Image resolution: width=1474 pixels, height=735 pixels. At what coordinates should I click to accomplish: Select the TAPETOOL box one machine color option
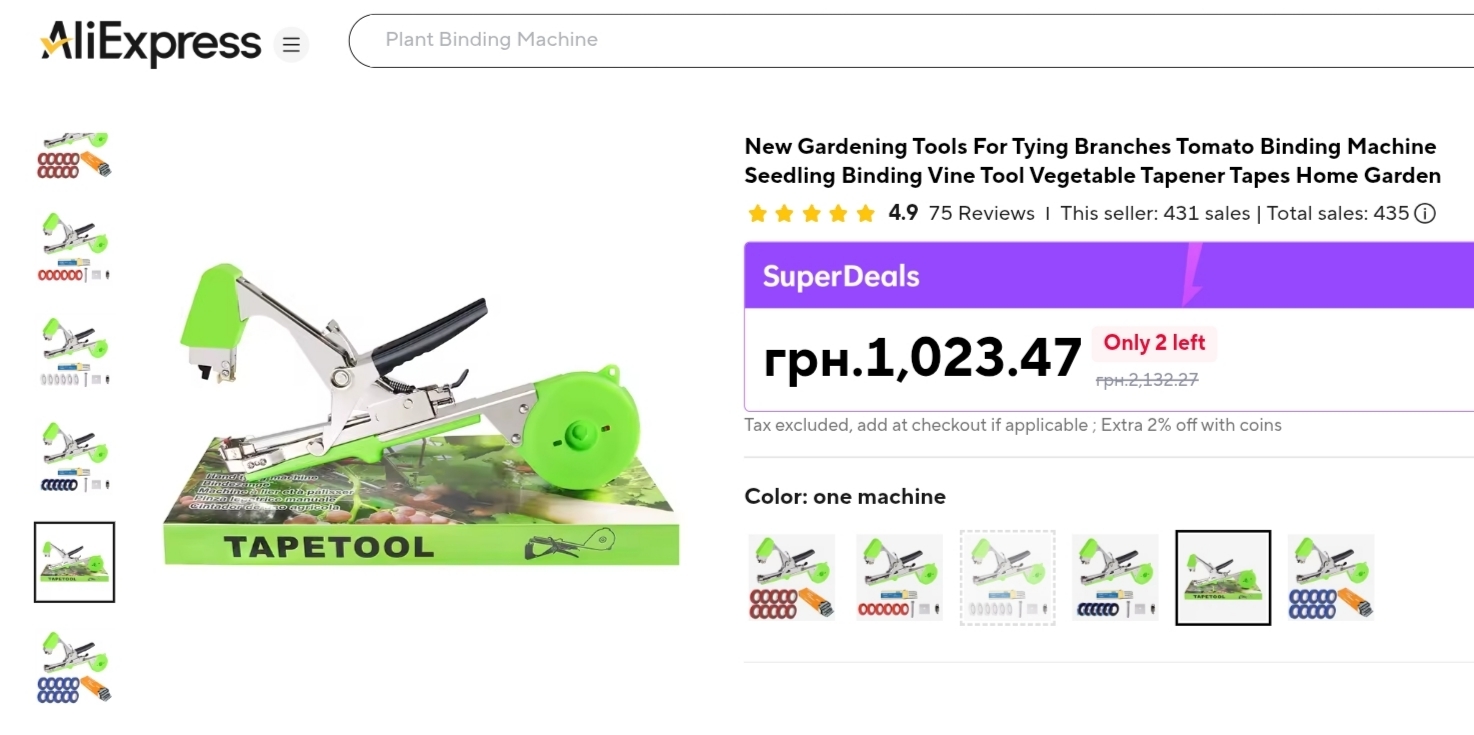point(1223,577)
